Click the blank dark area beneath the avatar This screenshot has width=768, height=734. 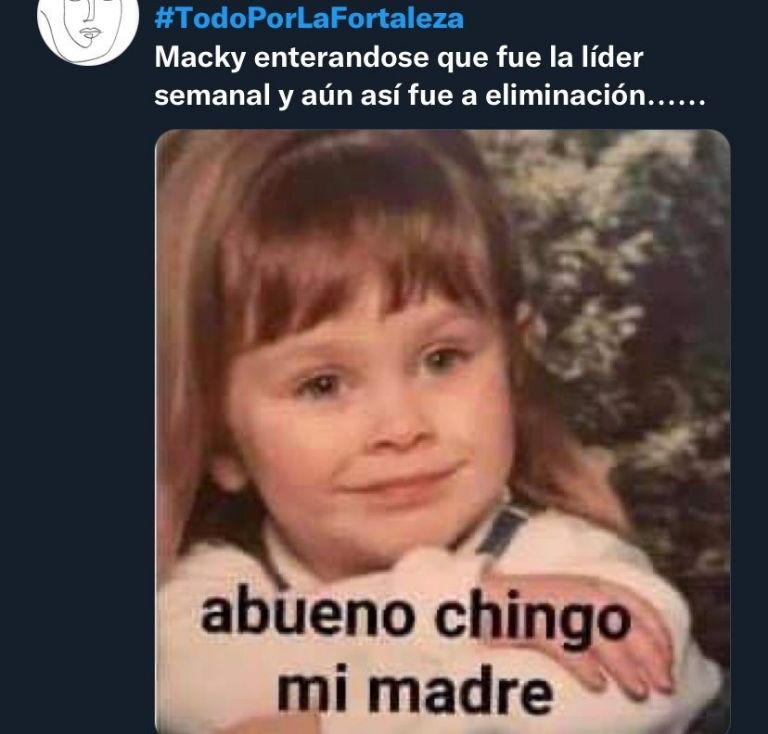tap(77, 392)
